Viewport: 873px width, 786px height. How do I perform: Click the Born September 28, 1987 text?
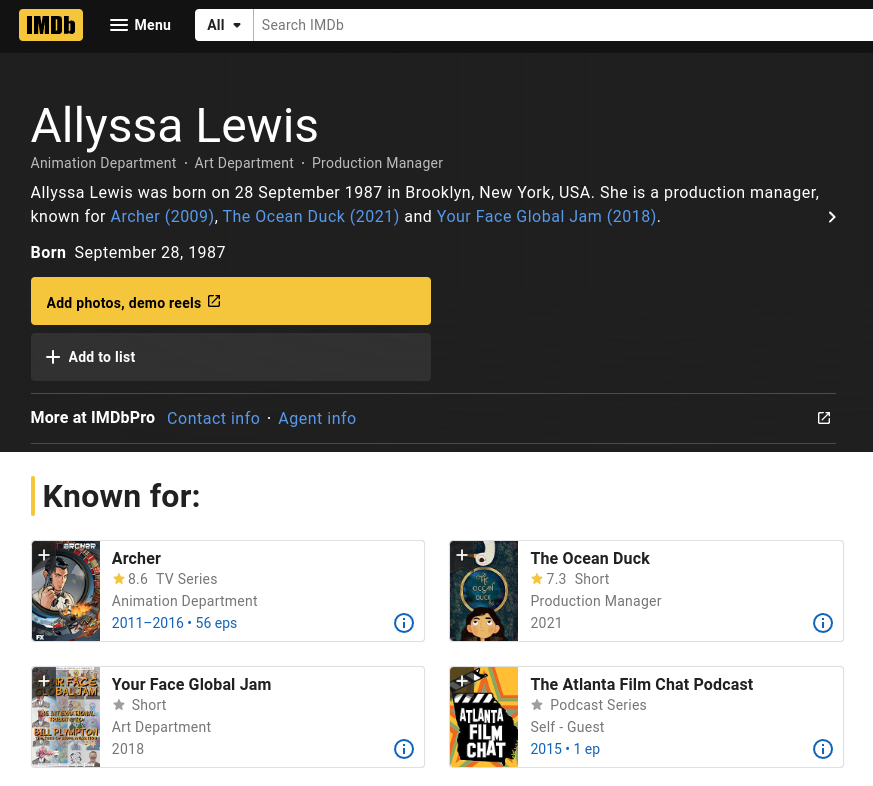click(128, 252)
